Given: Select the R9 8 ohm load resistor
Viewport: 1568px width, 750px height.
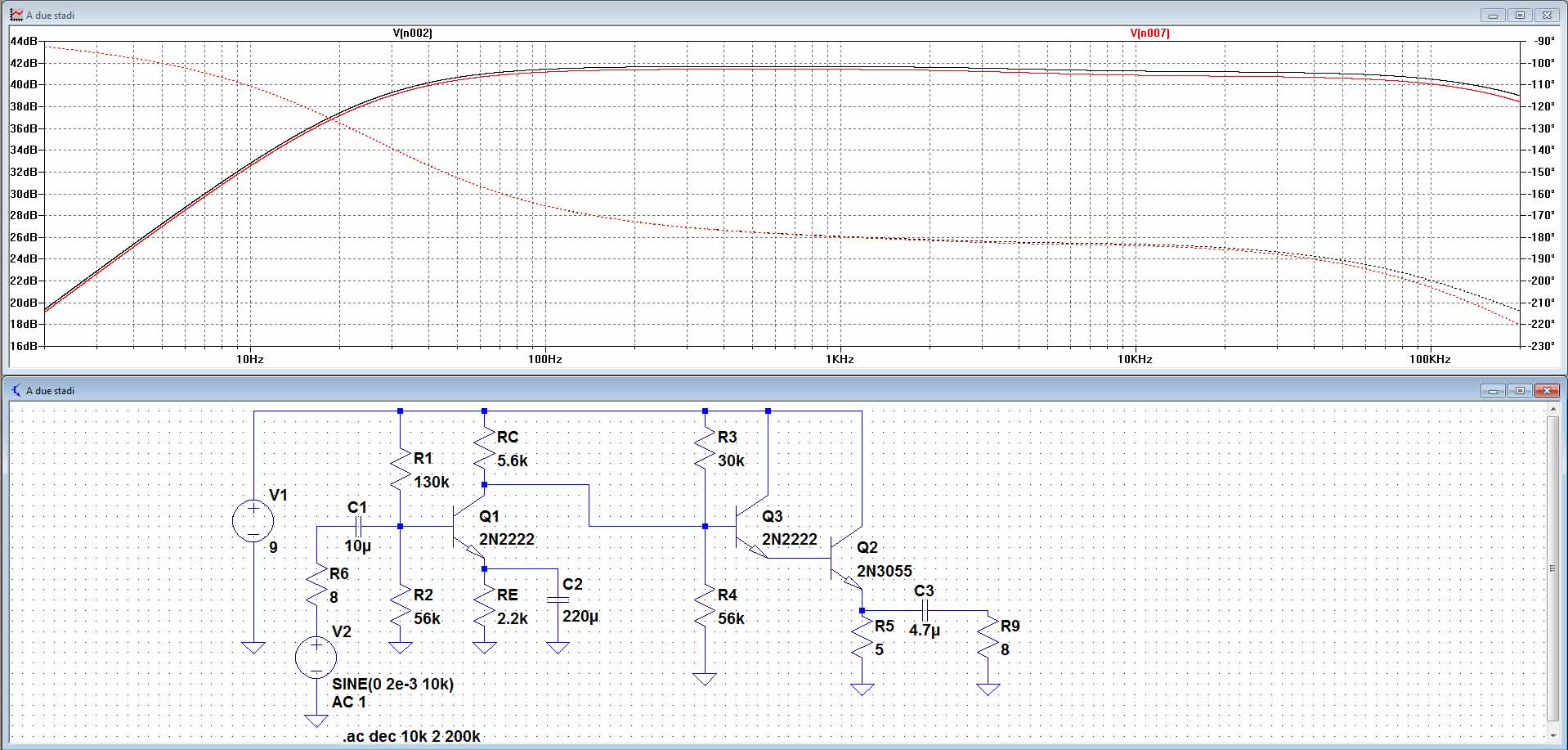Looking at the screenshot, I should pos(988,639).
